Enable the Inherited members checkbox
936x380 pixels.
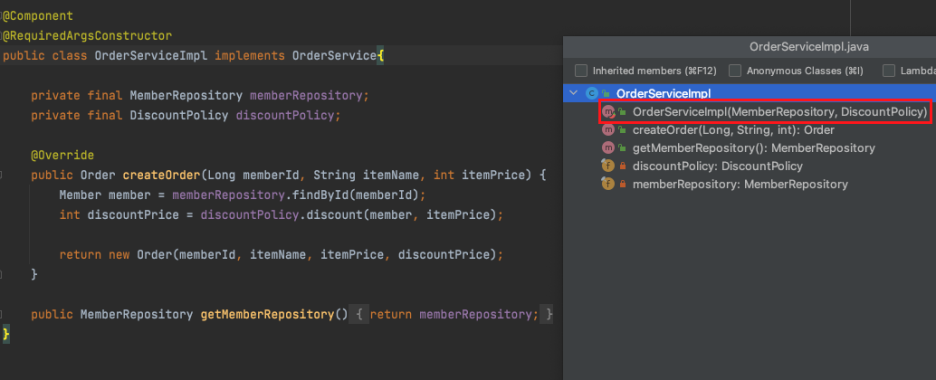(581, 71)
